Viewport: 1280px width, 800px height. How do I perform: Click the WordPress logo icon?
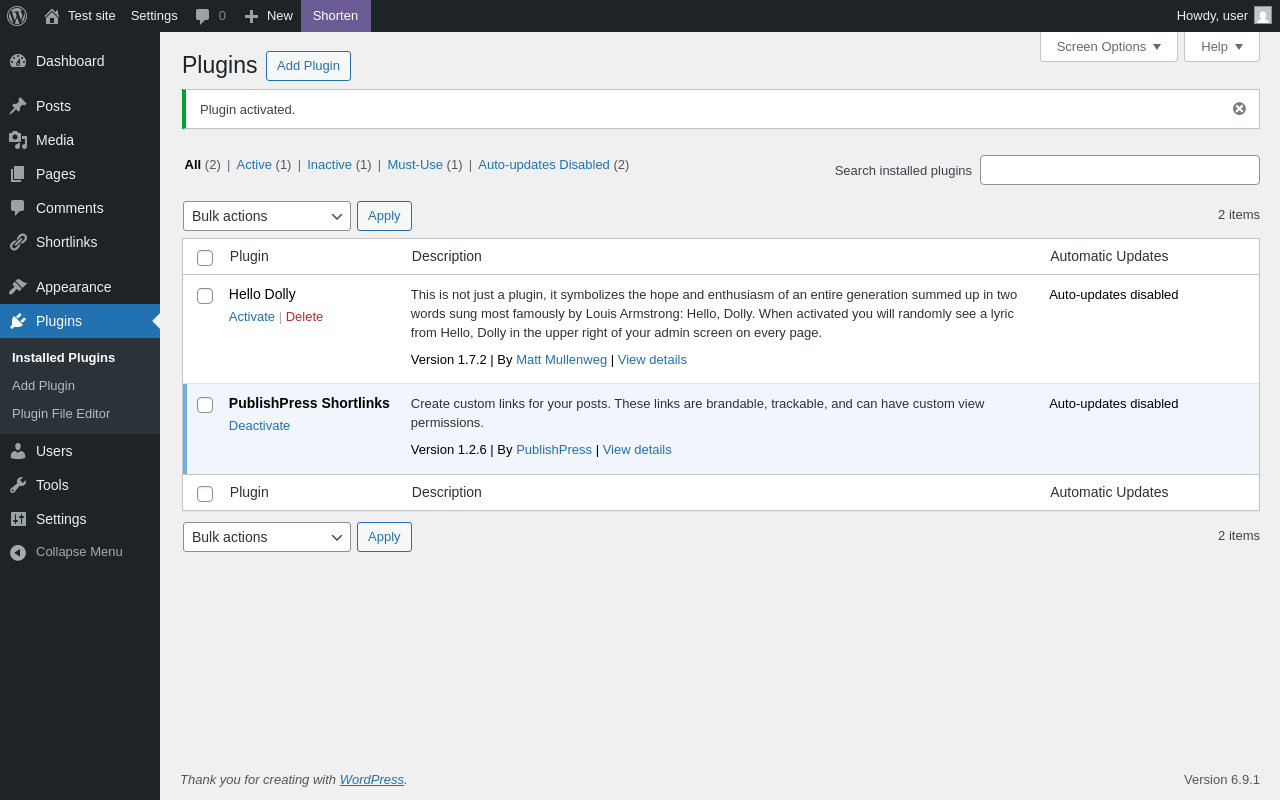[x=17, y=16]
